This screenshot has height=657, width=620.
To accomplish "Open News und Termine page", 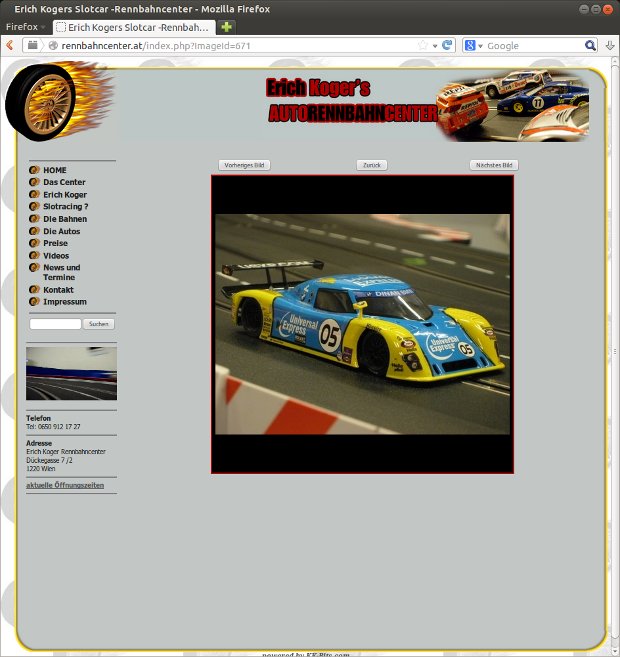I will tap(62, 272).
